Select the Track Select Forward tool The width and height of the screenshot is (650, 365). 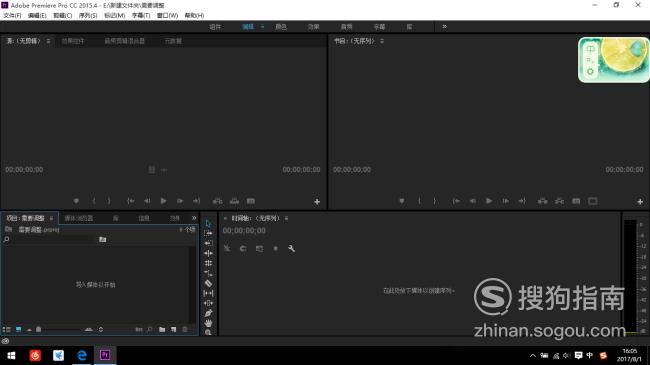[x=208, y=233]
